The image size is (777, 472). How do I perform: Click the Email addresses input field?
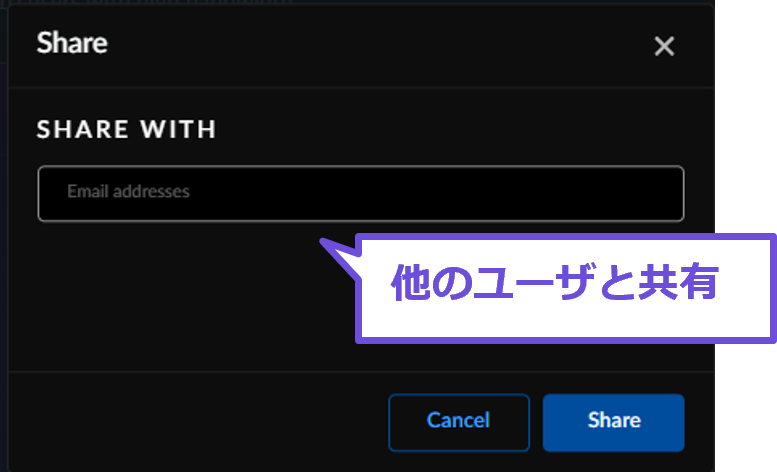pos(361,193)
